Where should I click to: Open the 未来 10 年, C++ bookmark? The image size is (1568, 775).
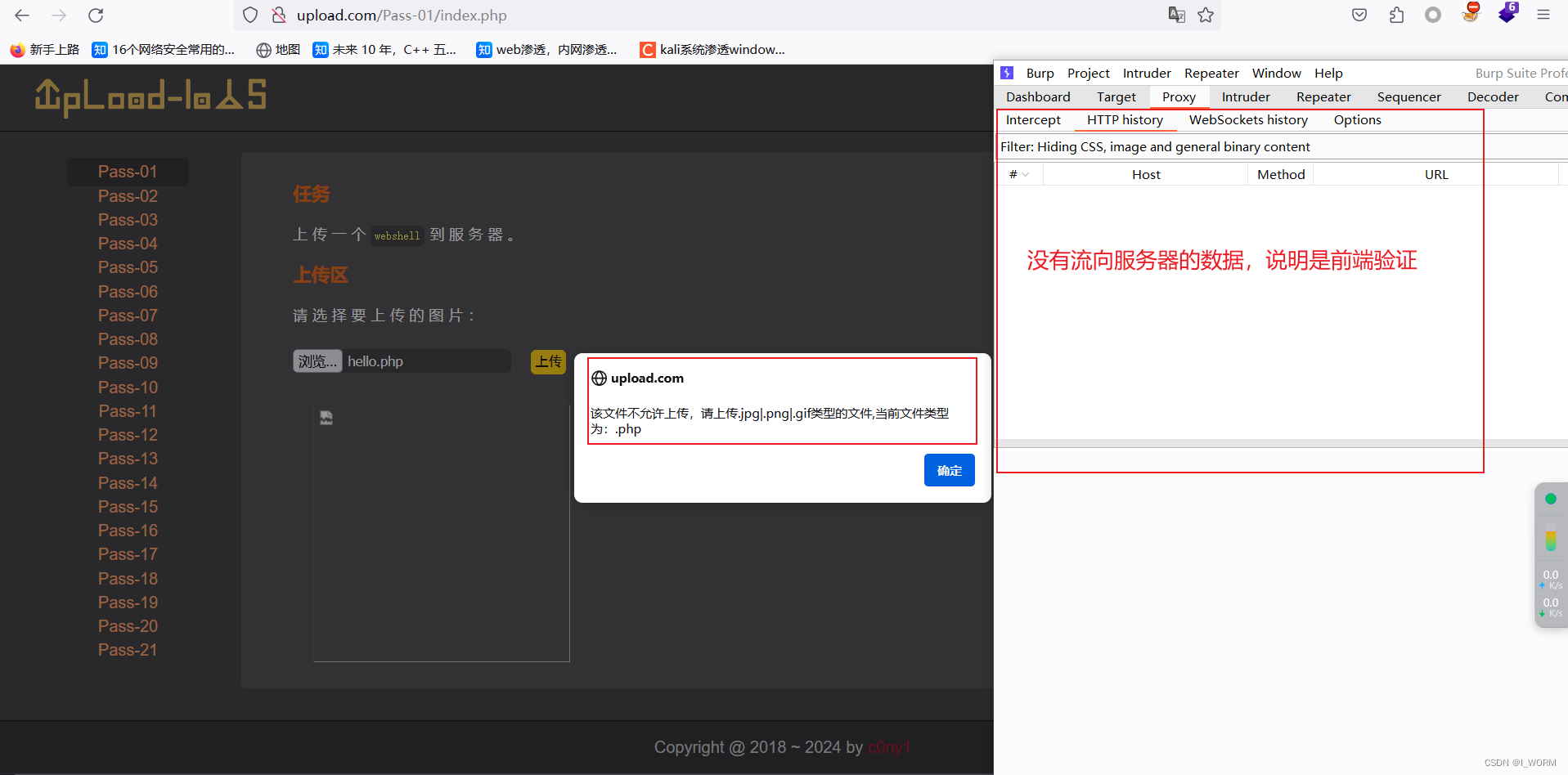click(x=384, y=50)
